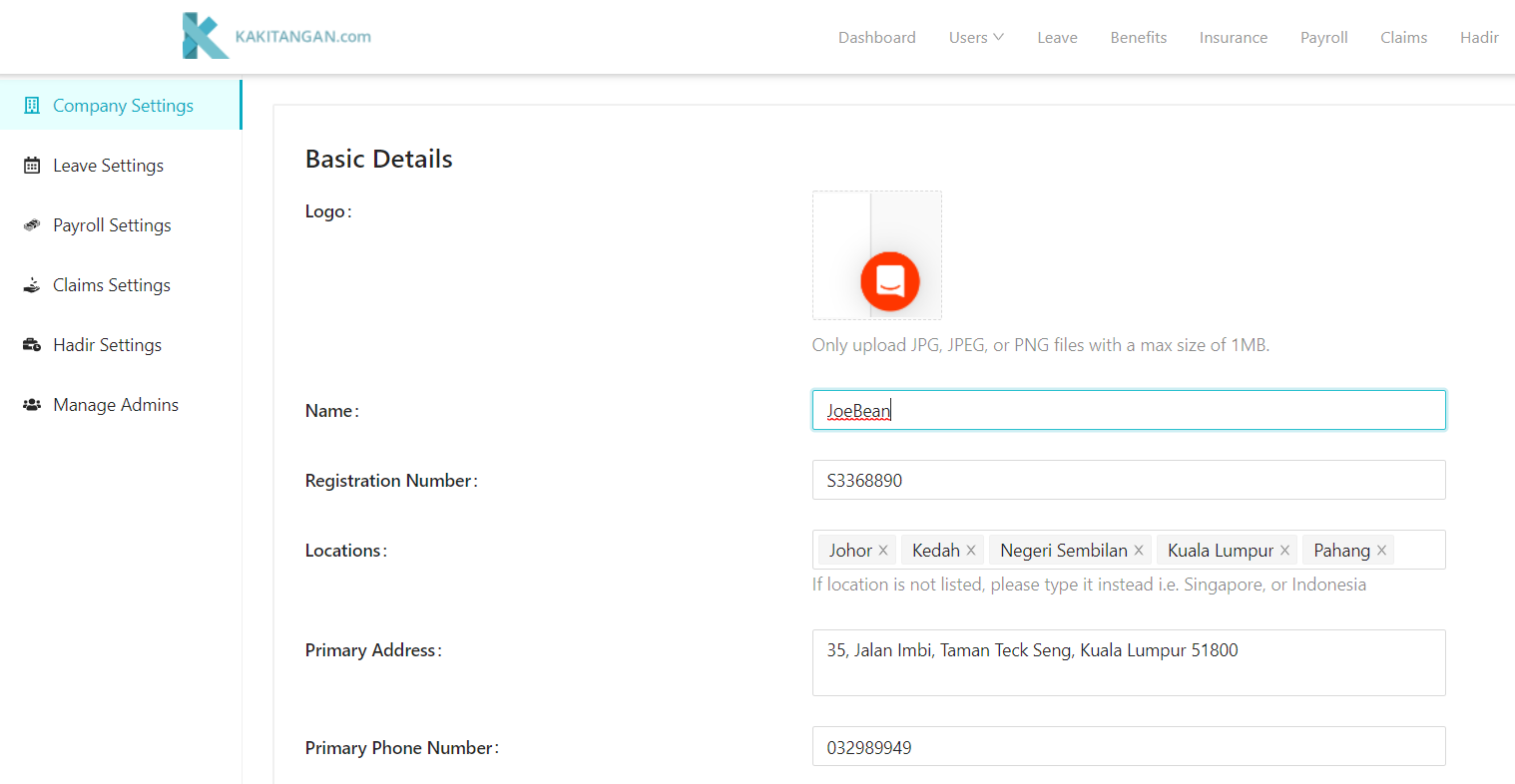The width and height of the screenshot is (1515, 784).
Task: Click the uploaded company logo thumbnail
Action: 877,255
